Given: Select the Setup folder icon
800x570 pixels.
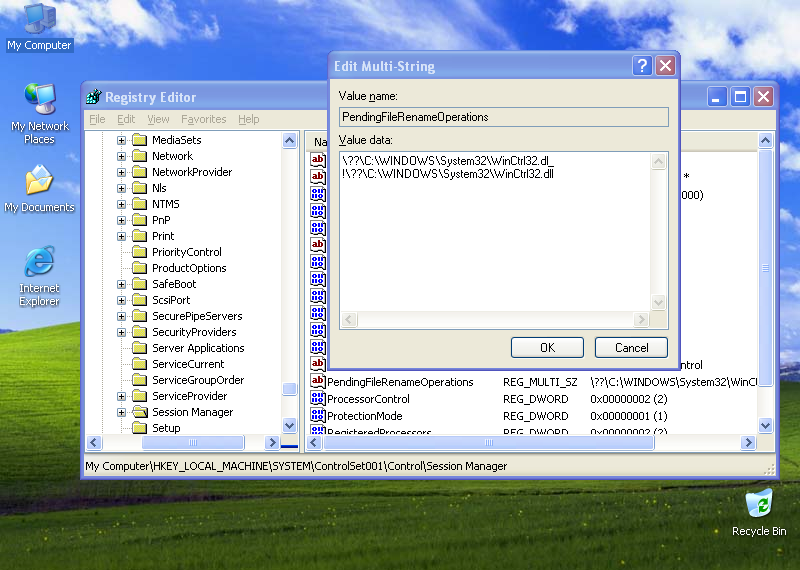Looking at the screenshot, I should [140, 428].
